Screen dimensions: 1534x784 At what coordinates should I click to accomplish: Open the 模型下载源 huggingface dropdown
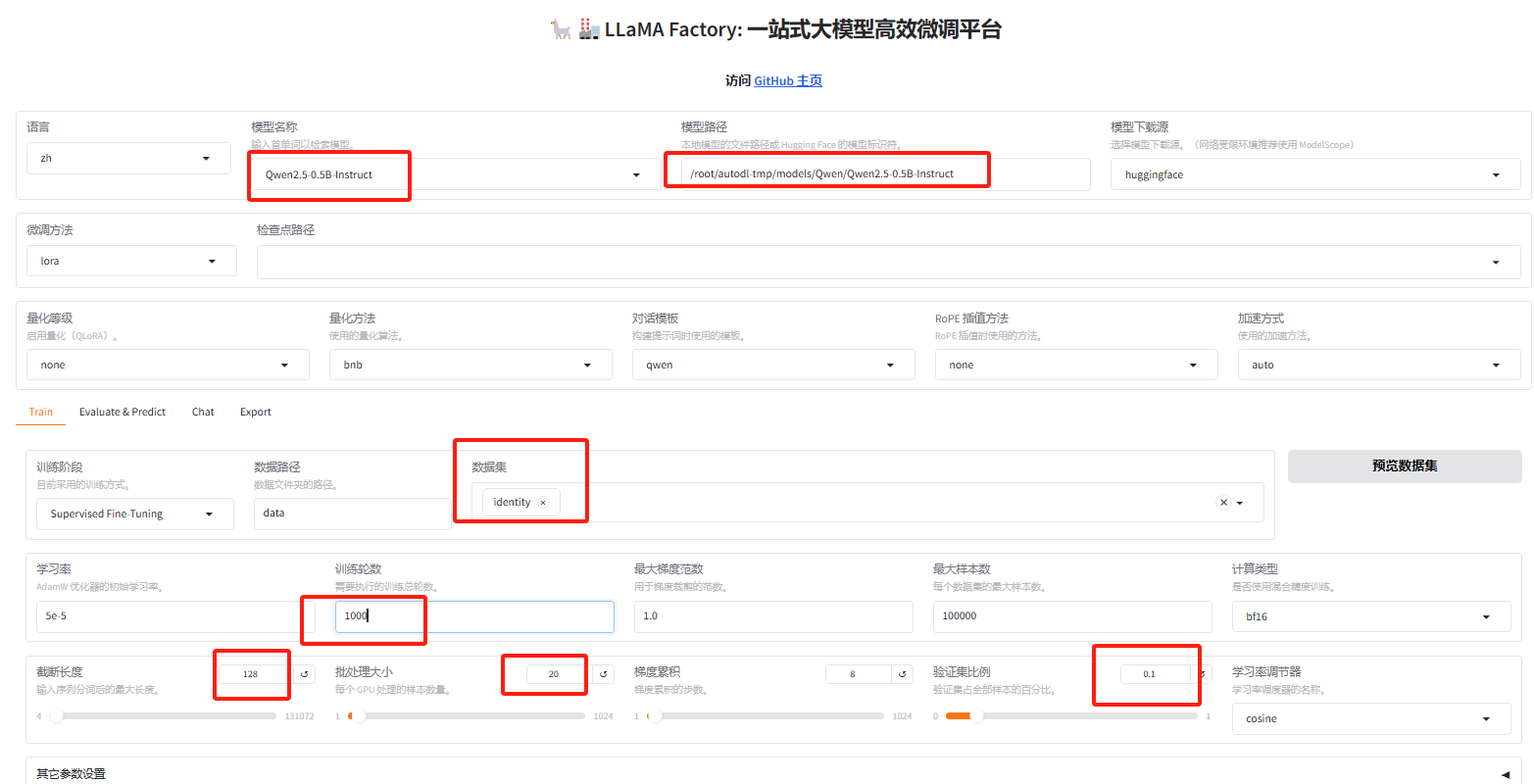point(1315,174)
